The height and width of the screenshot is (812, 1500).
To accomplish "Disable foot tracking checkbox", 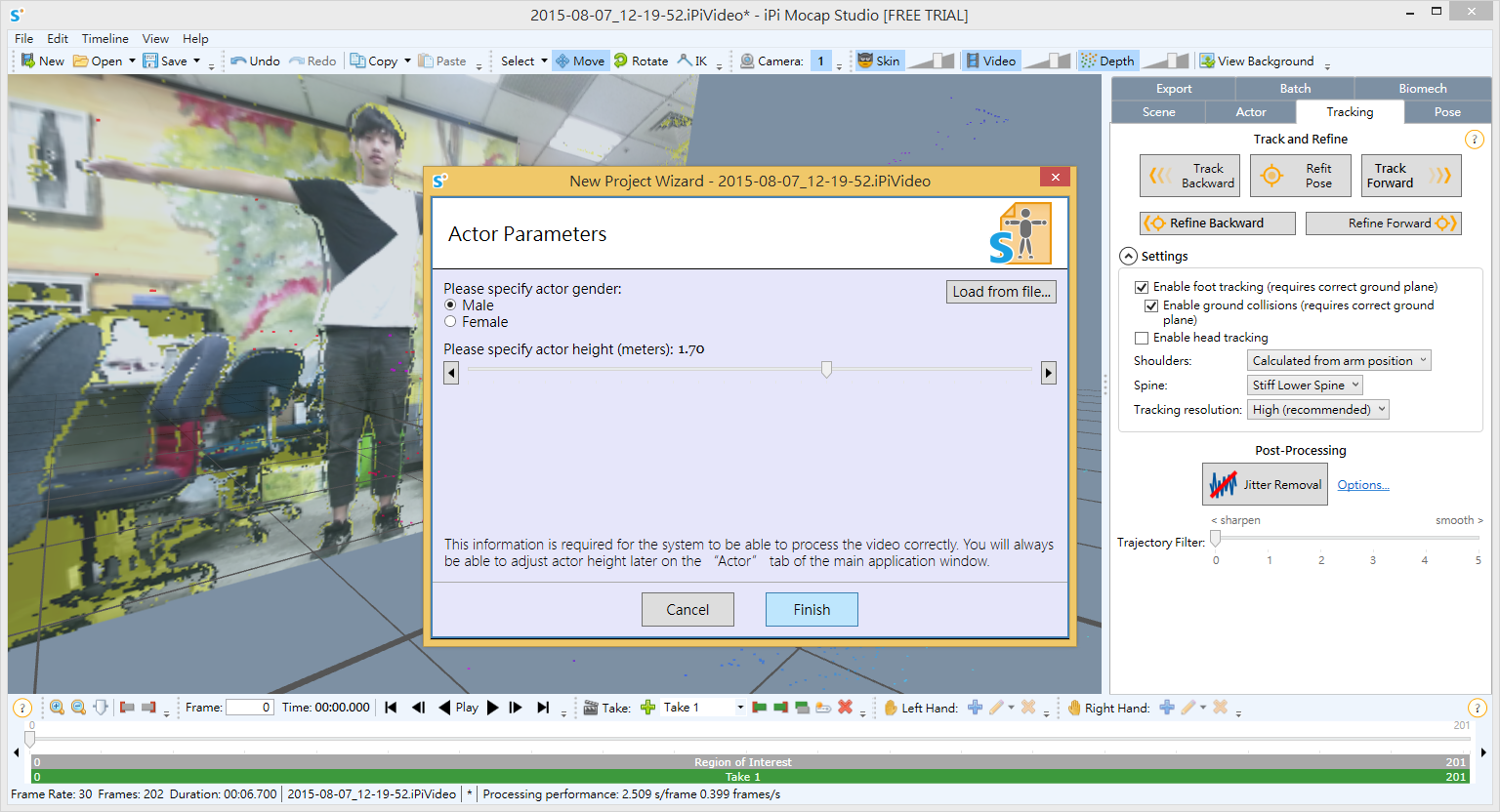I will (1142, 287).
